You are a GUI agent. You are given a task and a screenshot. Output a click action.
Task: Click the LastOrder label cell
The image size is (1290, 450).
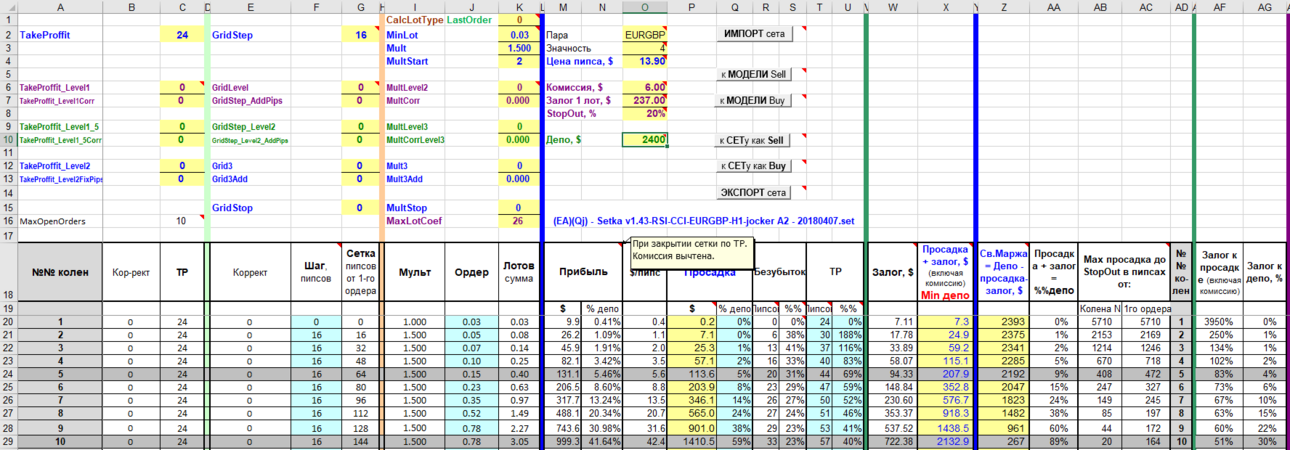point(471,19)
